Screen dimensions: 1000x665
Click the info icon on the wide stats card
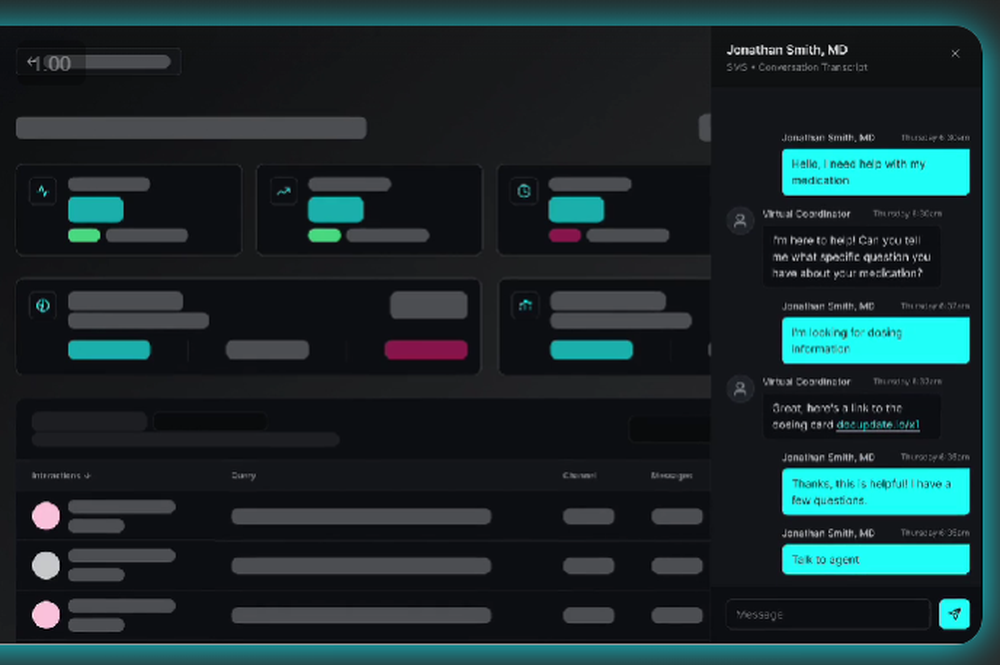point(42,306)
